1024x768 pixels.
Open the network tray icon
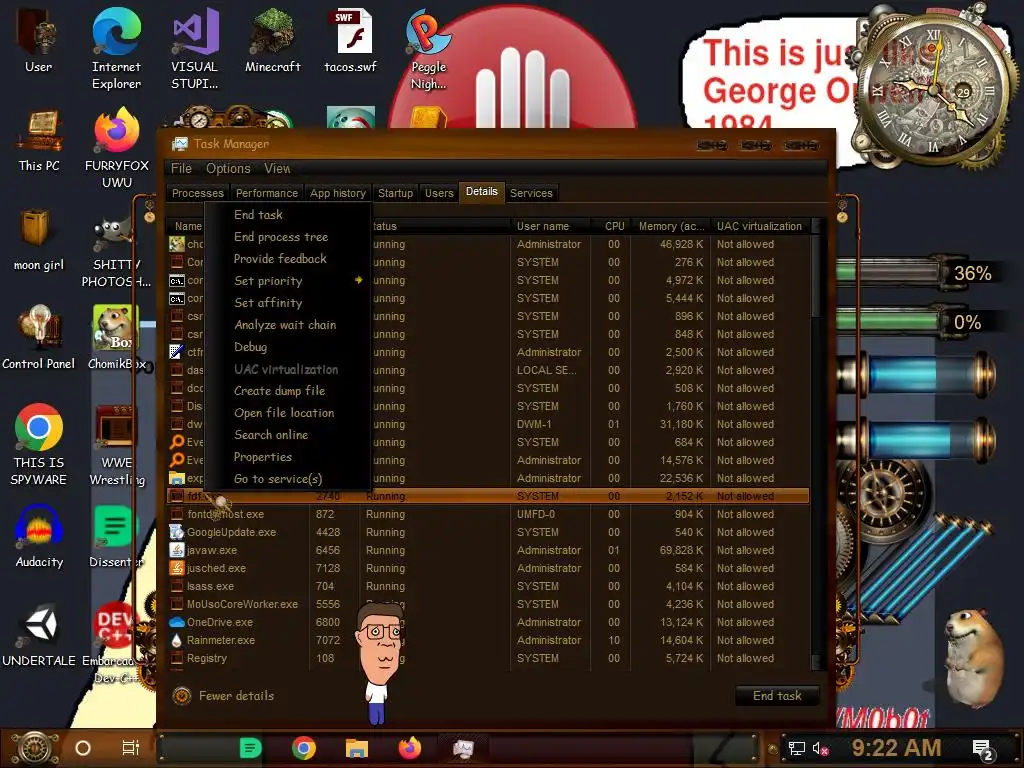tap(796, 748)
